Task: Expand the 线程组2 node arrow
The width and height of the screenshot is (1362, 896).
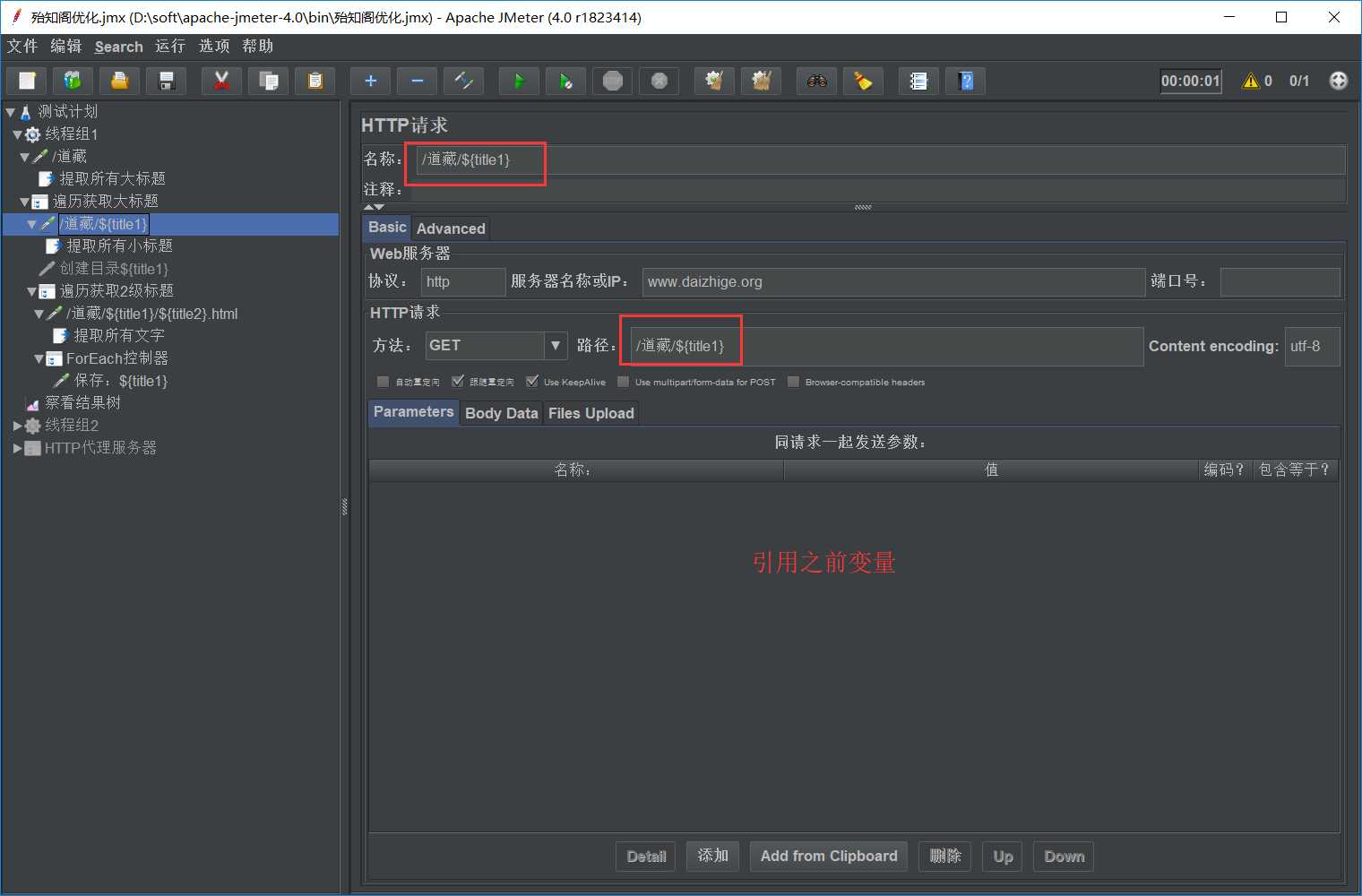Action: pos(17,426)
